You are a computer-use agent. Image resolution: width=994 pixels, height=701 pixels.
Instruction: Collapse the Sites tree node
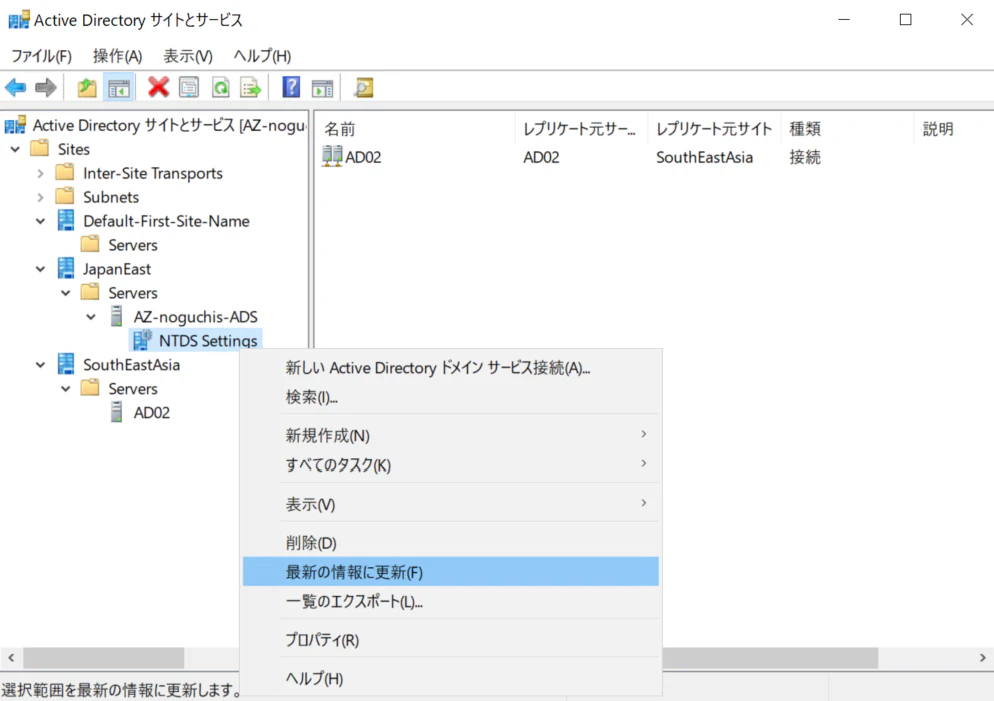pos(15,150)
